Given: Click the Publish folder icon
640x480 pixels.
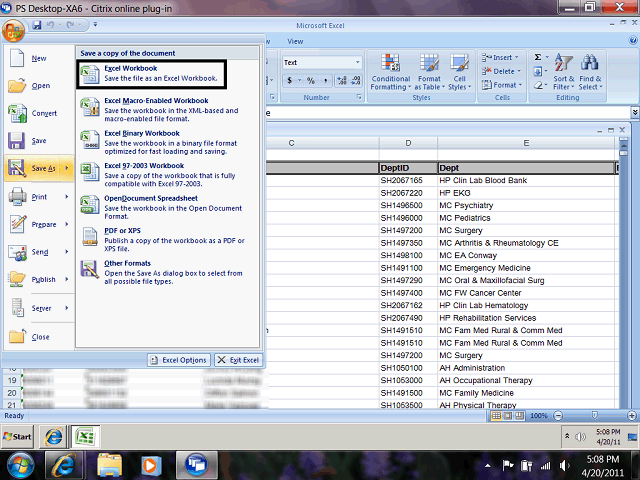Looking at the screenshot, I should (x=17, y=279).
